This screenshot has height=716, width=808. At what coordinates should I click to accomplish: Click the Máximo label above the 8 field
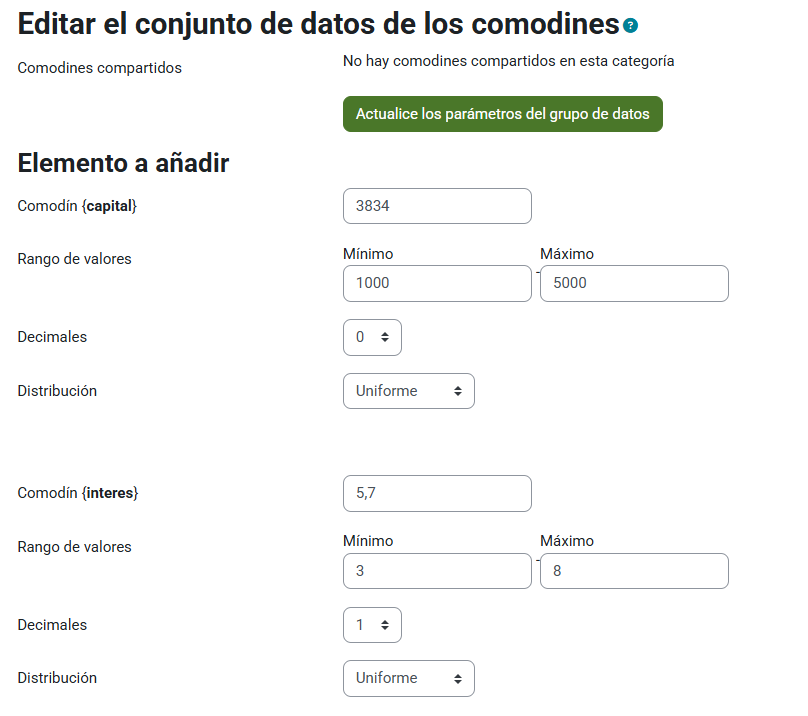[566, 541]
